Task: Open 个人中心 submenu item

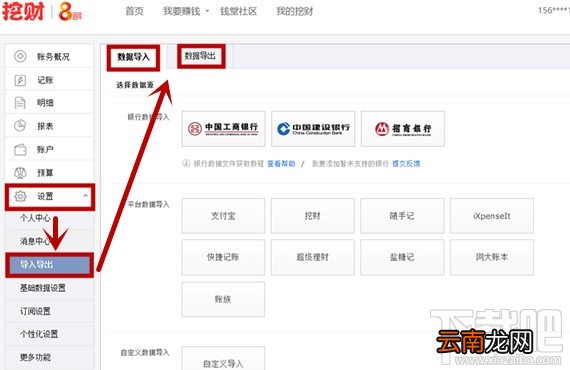Action: (x=49, y=218)
